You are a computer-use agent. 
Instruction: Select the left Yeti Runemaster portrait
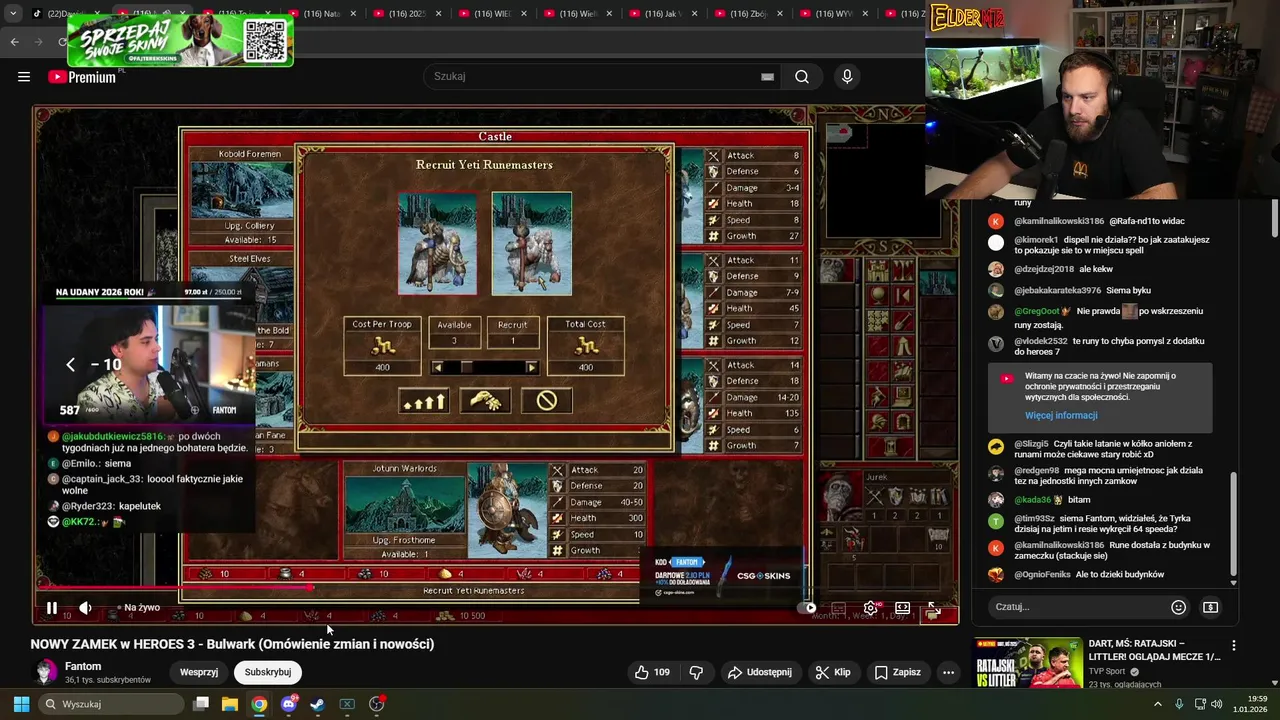[x=437, y=243]
